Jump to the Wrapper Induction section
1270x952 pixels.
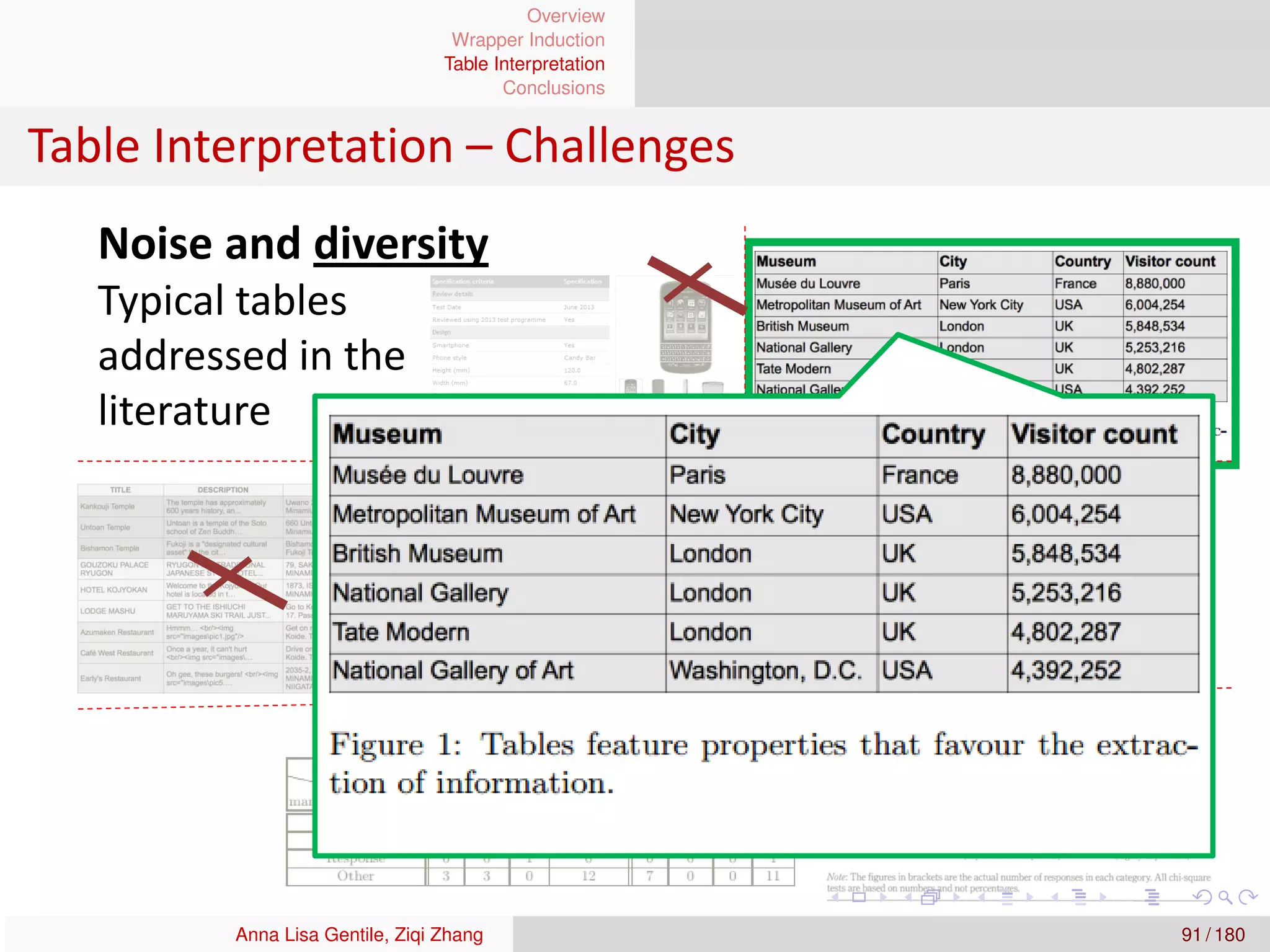point(528,40)
